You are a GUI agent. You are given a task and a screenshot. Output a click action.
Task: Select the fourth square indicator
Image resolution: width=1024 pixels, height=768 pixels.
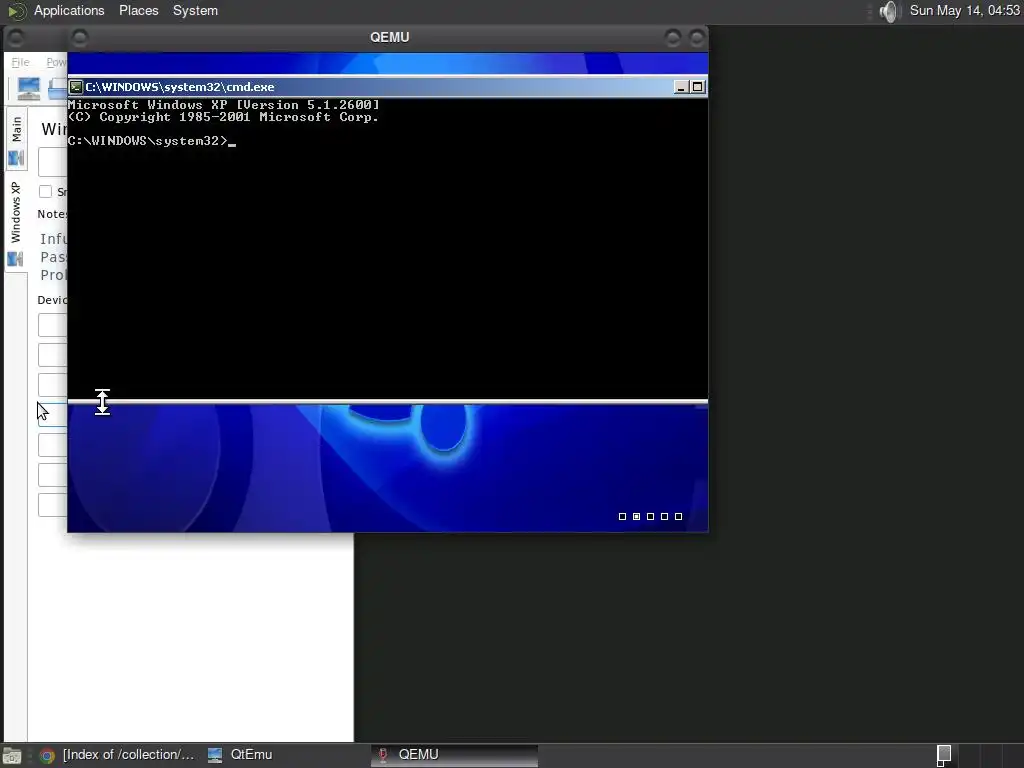[665, 517]
